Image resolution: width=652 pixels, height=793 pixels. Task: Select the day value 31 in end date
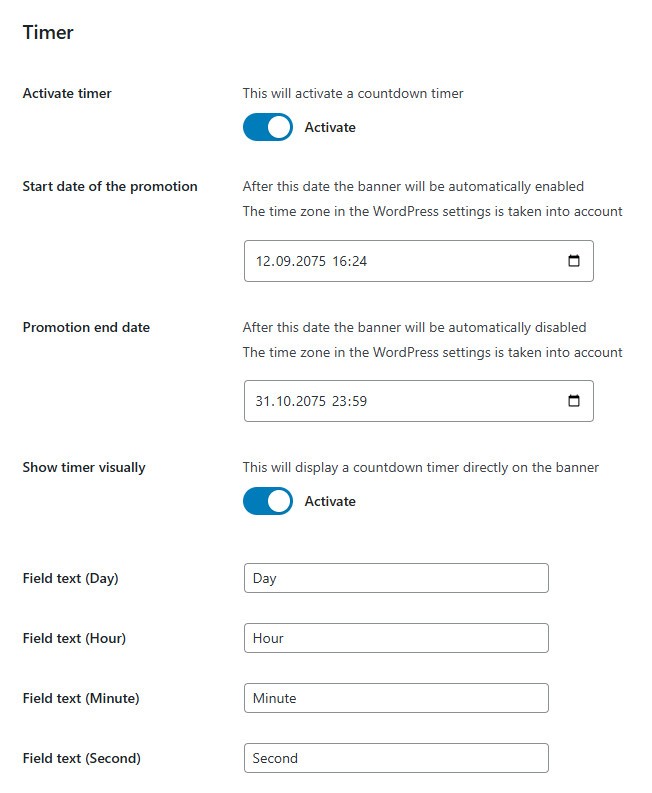264,401
